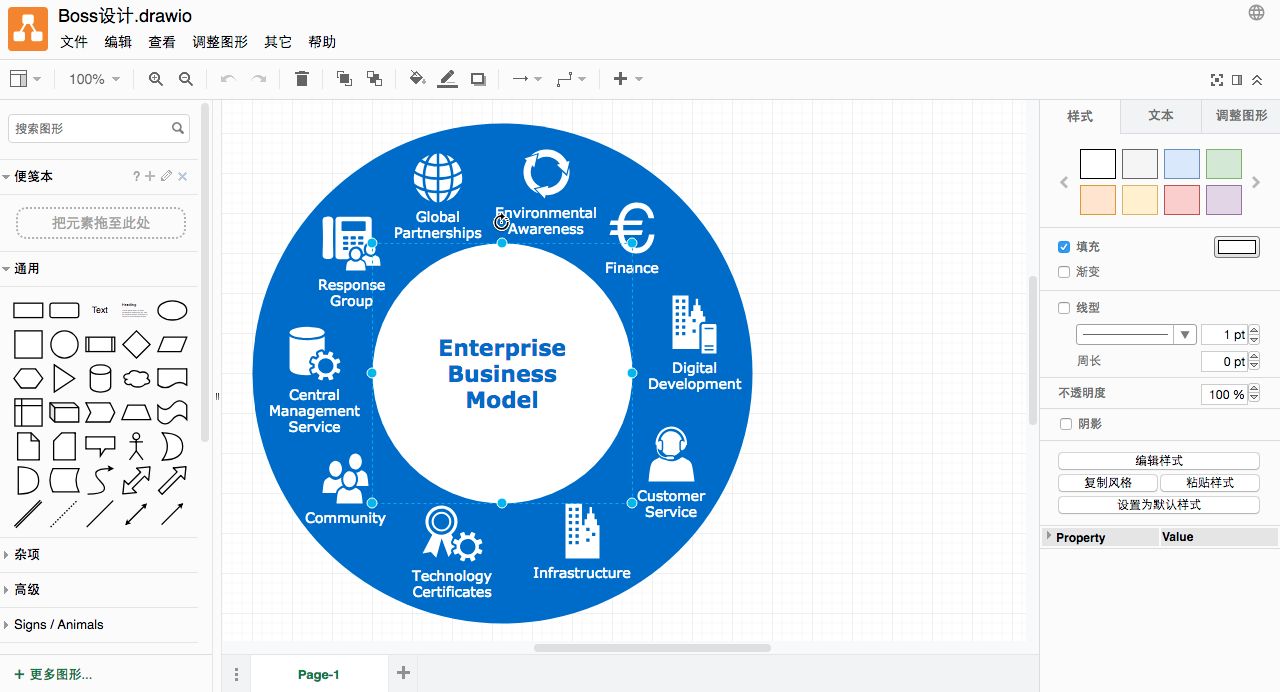Enable the 渐变 gradient checkbox
This screenshot has width=1280, height=692.
[1064, 272]
